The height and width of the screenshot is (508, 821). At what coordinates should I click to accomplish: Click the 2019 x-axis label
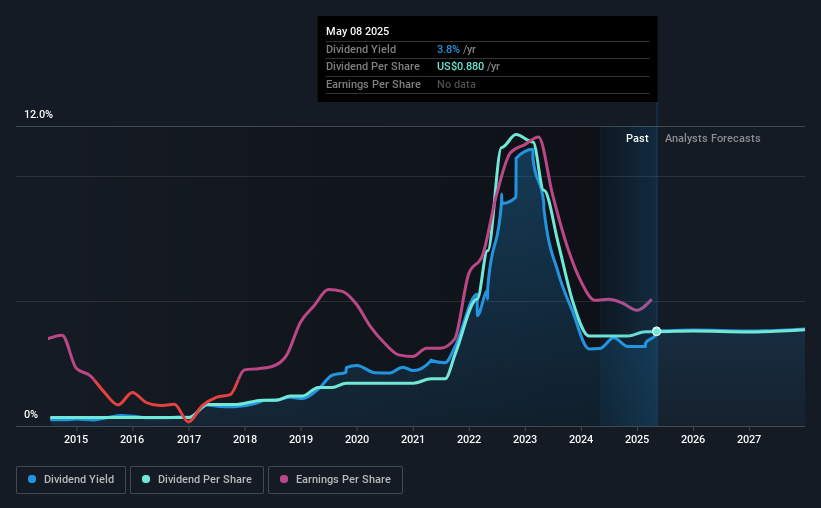pyautogui.click(x=301, y=439)
